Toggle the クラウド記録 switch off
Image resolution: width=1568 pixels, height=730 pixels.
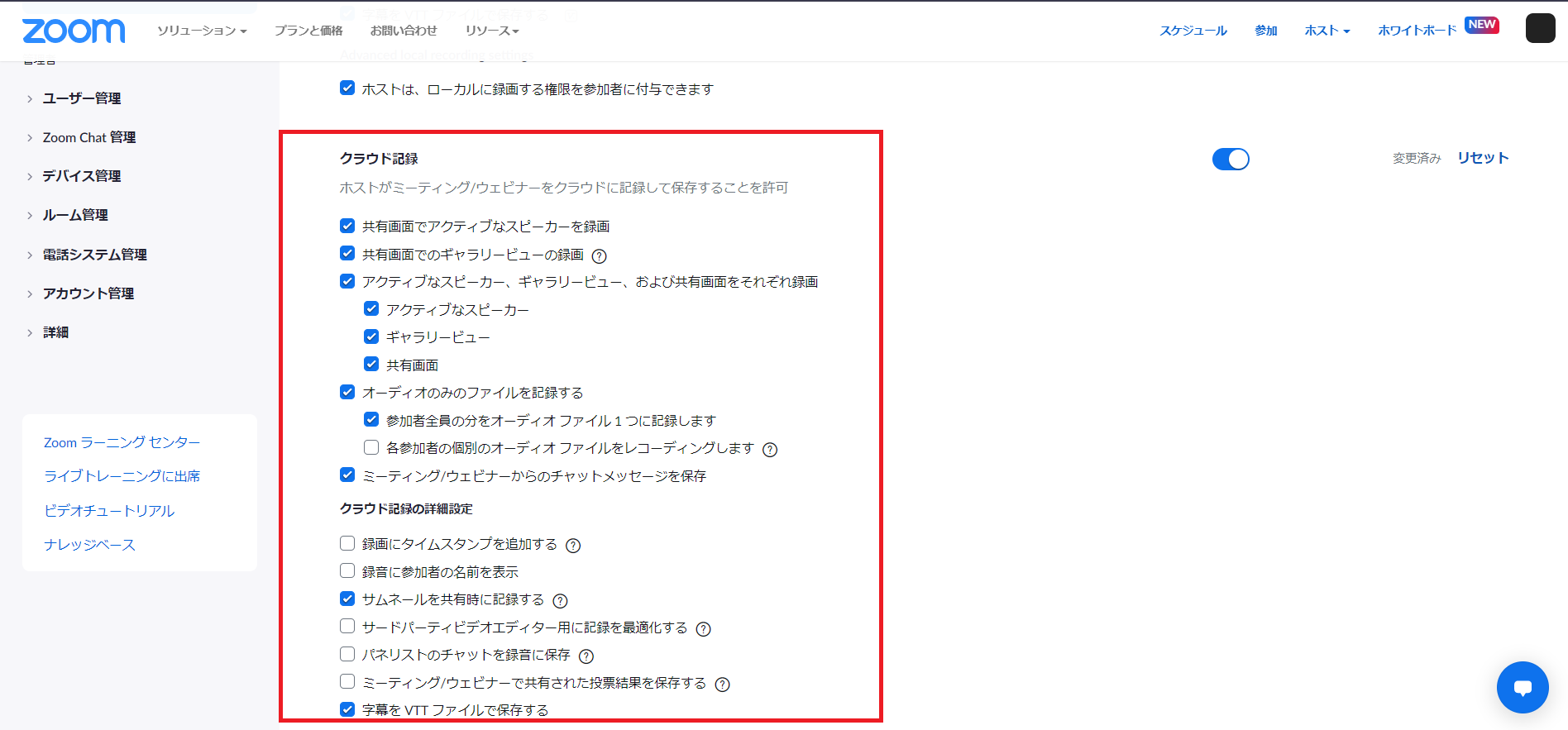click(x=1231, y=159)
